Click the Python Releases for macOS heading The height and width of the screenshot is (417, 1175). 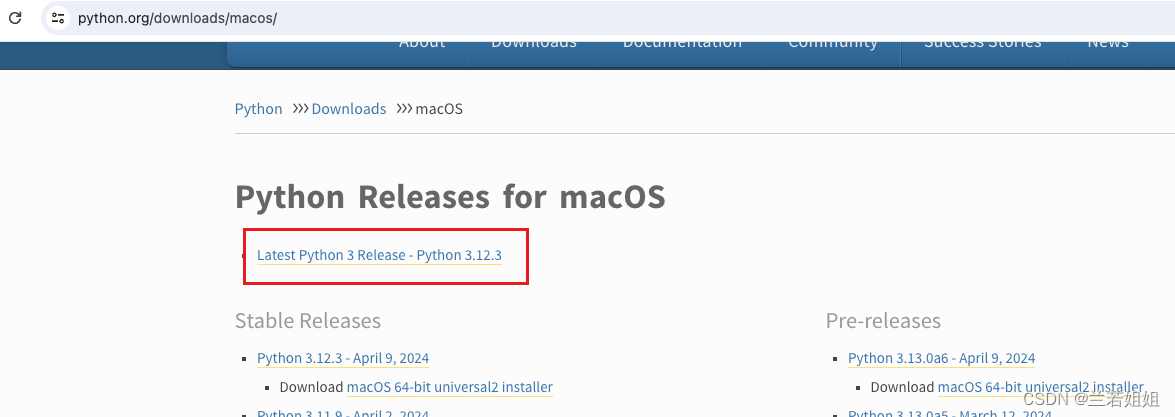[450, 197]
